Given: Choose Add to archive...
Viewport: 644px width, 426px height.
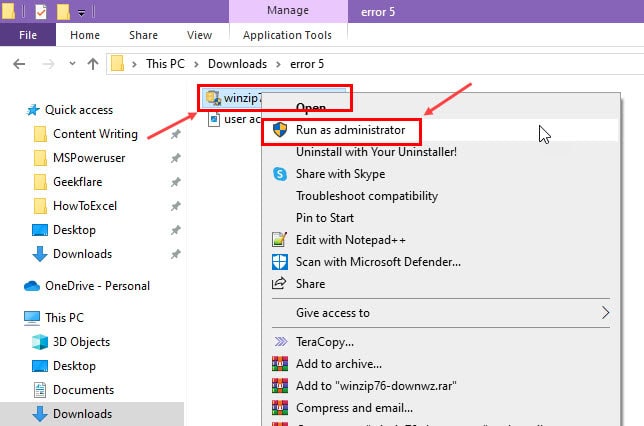Looking at the screenshot, I should coord(440,364).
